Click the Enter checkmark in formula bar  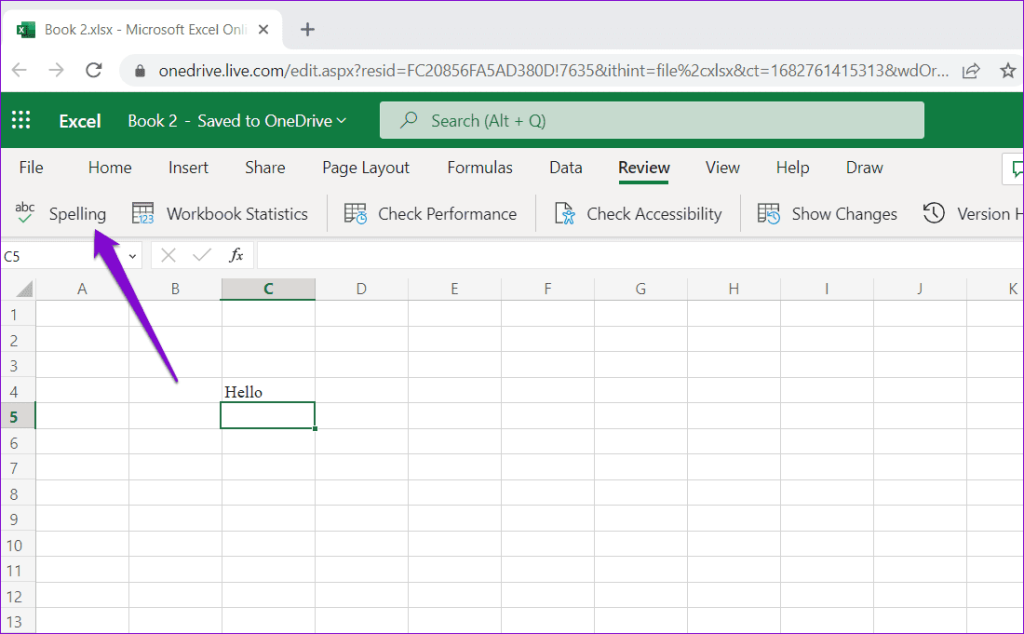[x=201, y=255]
